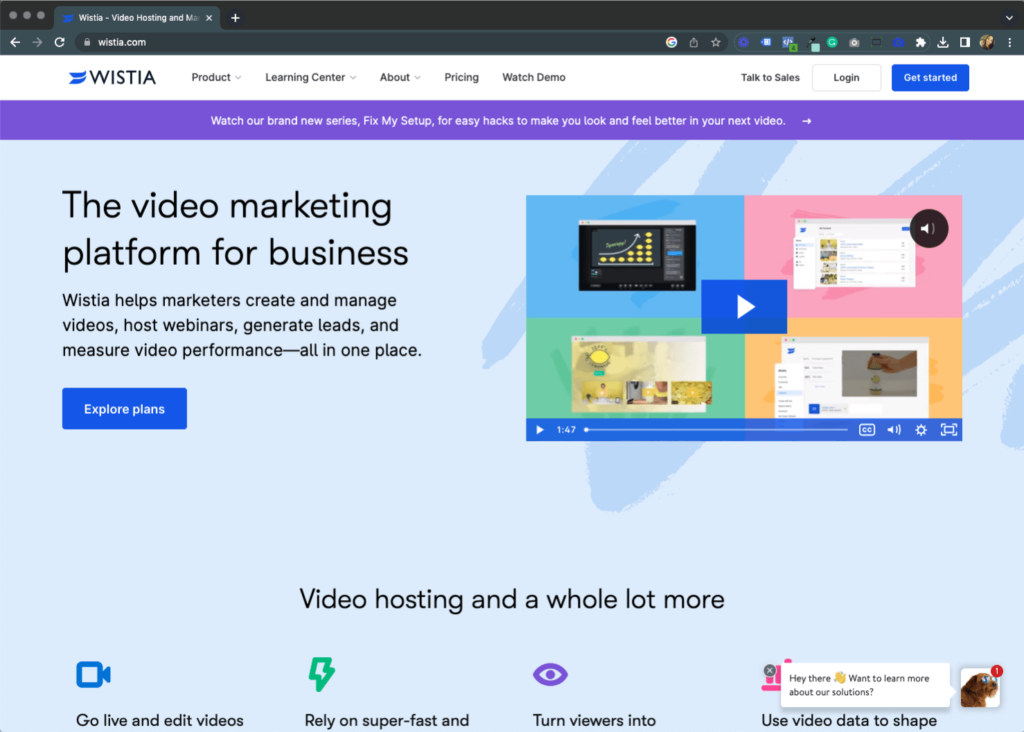
Task: Open the Pricing page
Action: pos(461,77)
